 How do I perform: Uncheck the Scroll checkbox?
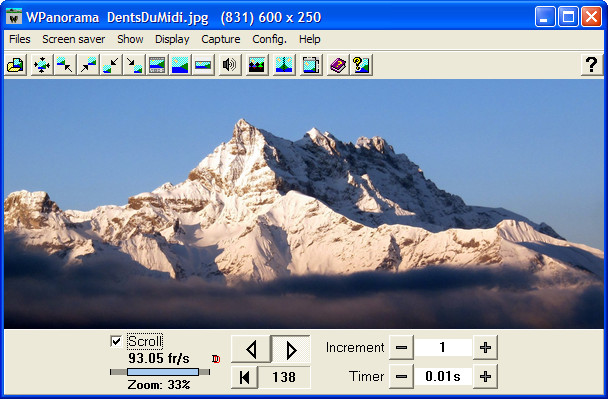click(x=116, y=342)
